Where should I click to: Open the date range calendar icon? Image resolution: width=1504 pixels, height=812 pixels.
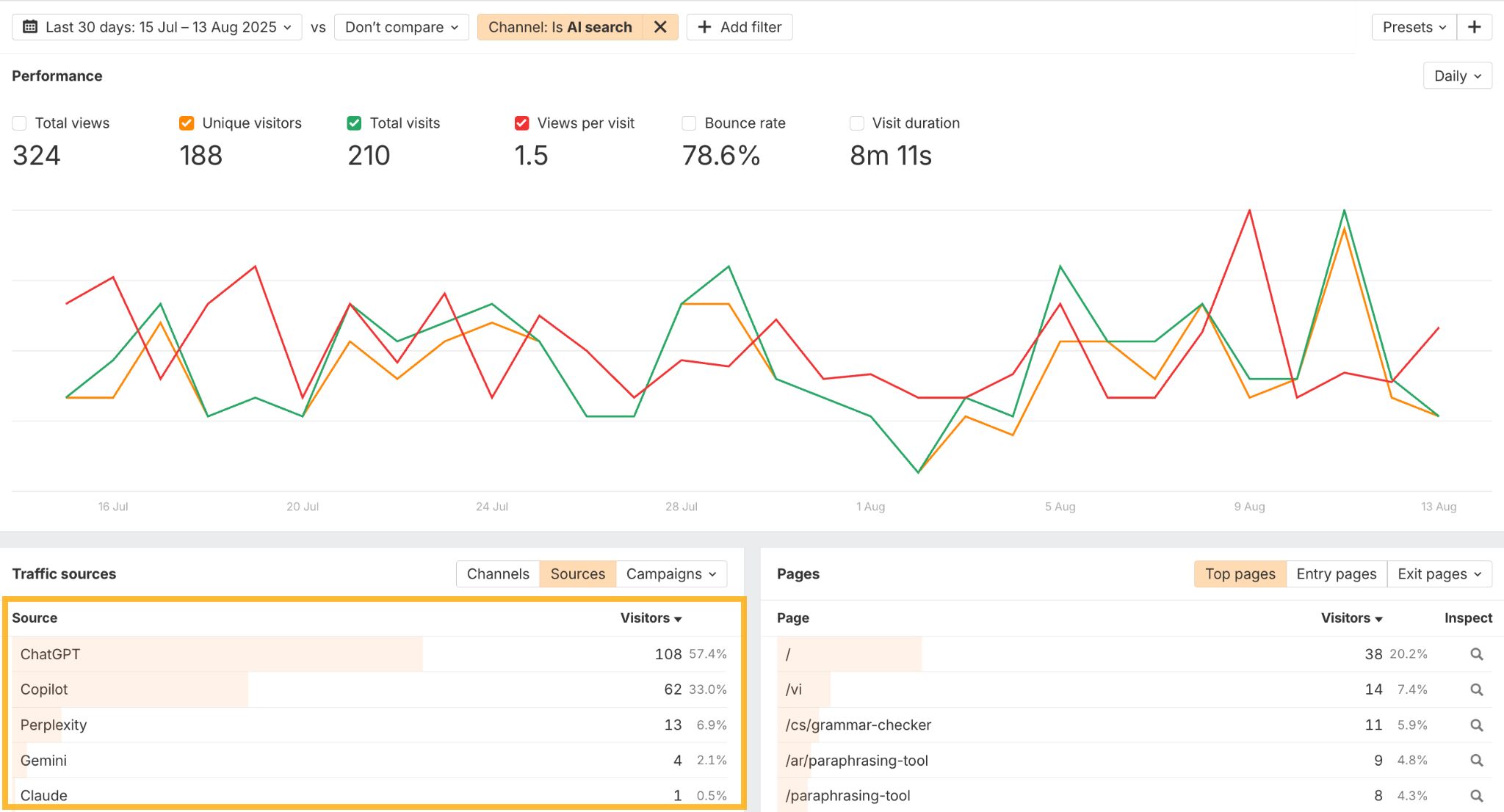(x=29, y=26)
